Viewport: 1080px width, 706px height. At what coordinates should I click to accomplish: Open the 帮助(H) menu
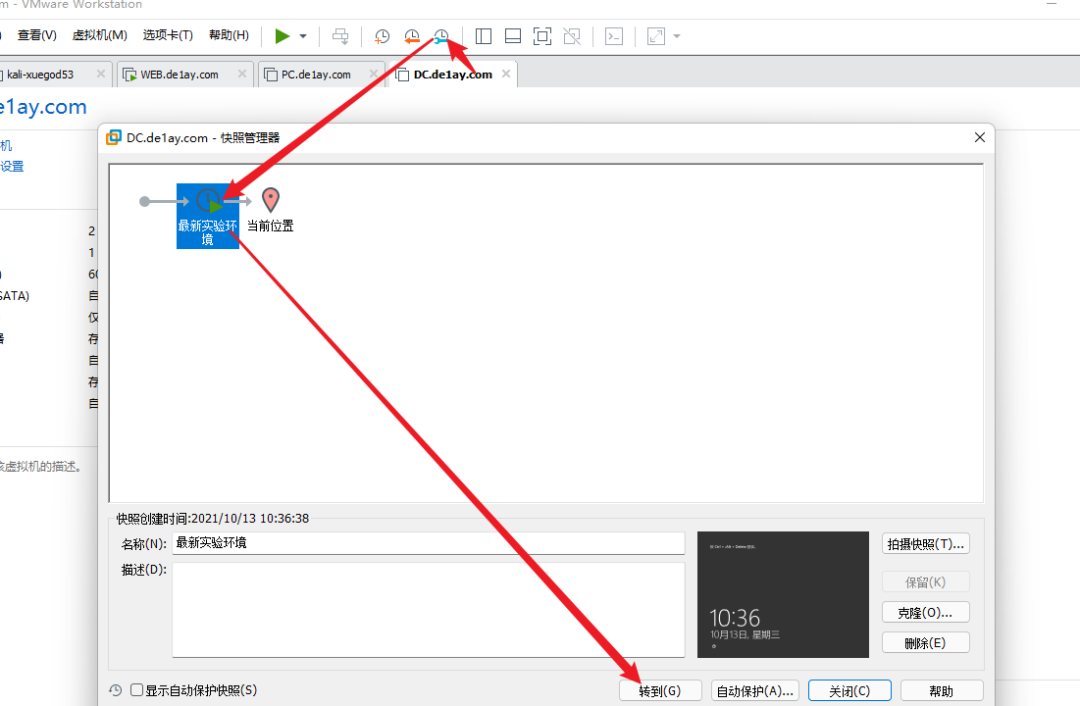point(229,35)
